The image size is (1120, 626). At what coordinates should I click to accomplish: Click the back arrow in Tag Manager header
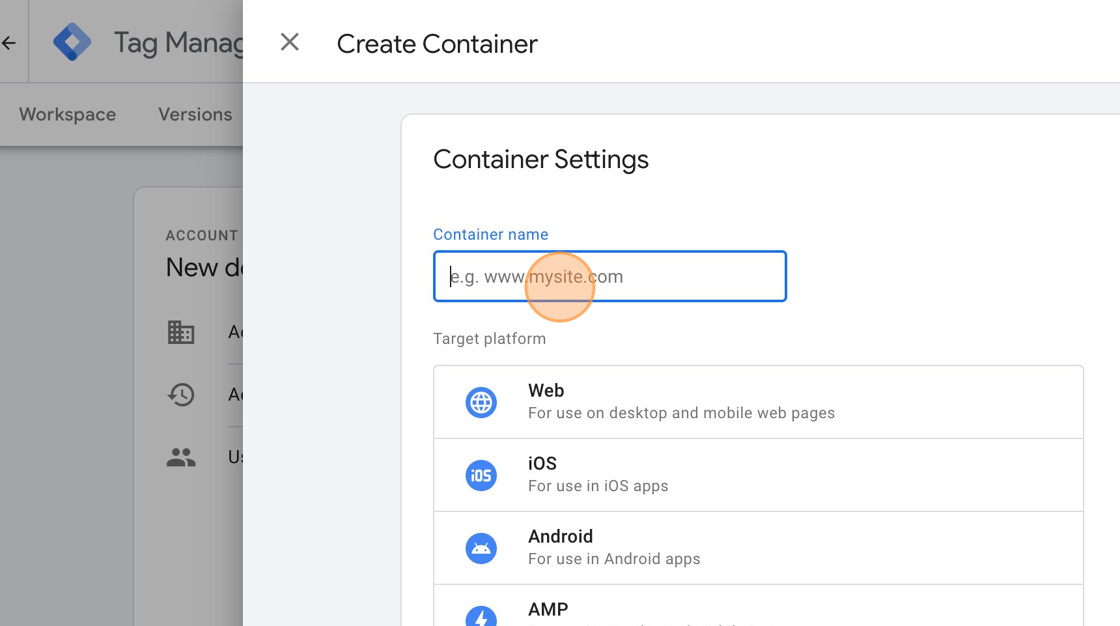(x=9, y=43)
